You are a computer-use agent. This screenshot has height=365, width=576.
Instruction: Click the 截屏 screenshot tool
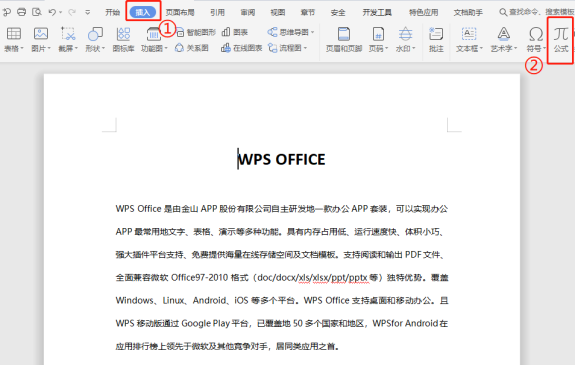coord(68,34)
